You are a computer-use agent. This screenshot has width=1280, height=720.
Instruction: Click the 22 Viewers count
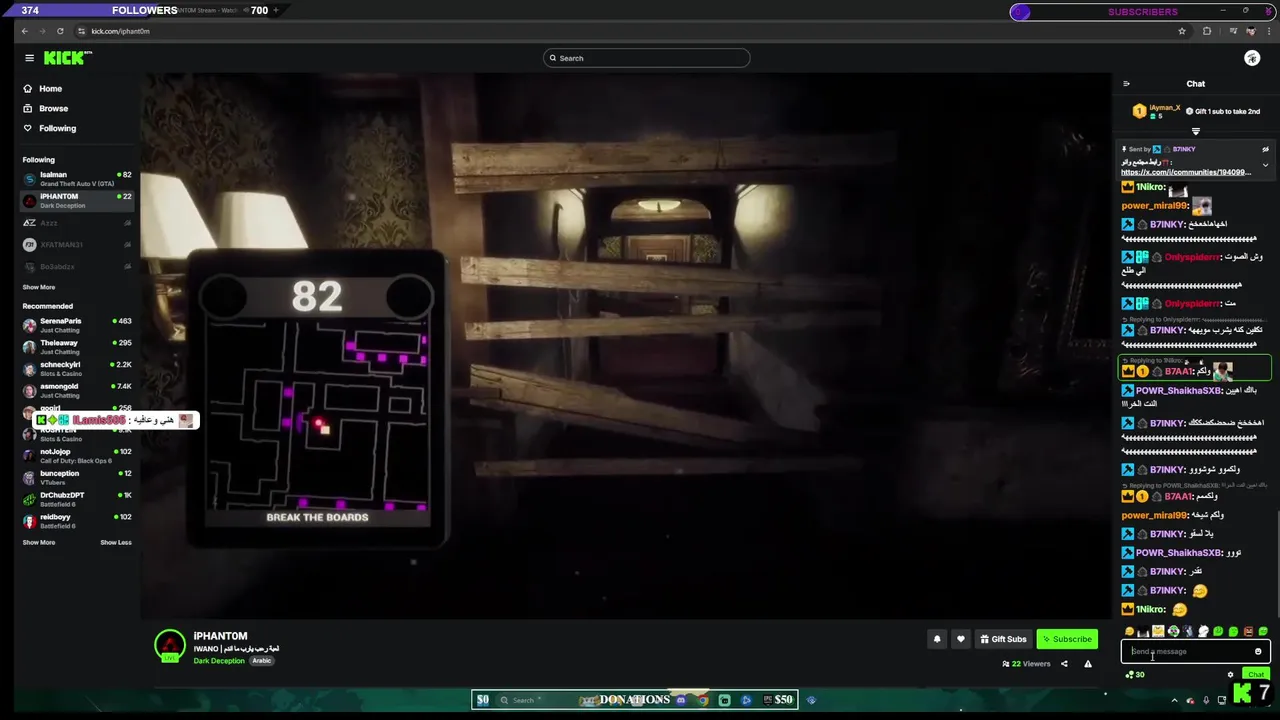coord(1026,664)
